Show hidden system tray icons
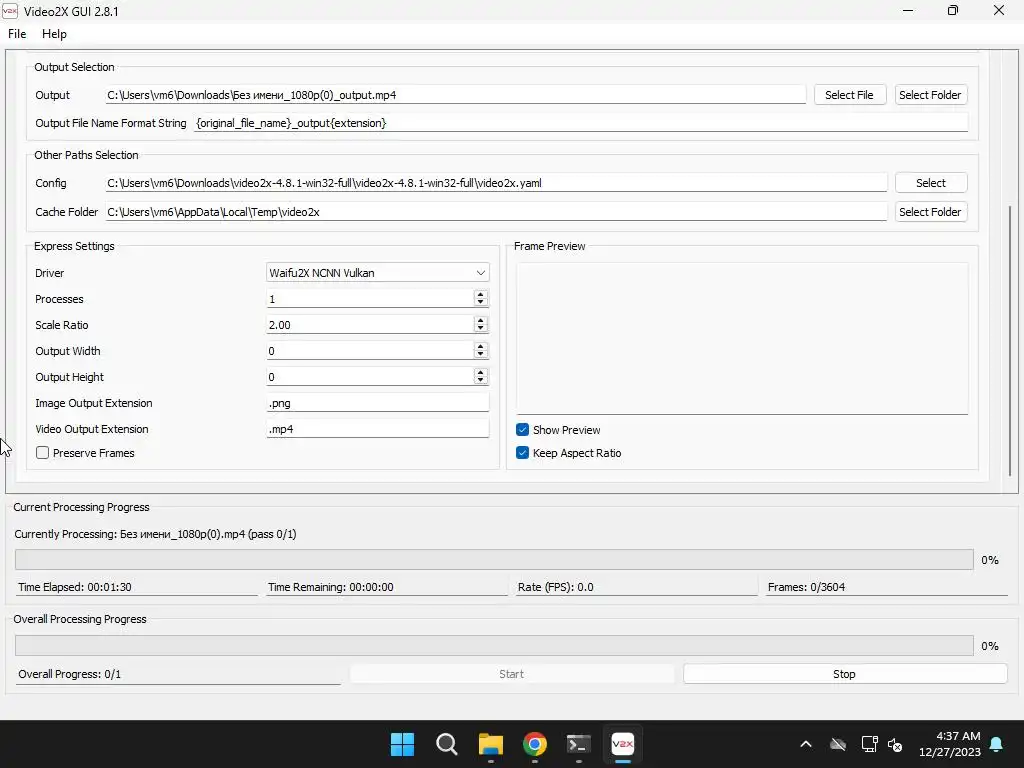 point(806,744)
